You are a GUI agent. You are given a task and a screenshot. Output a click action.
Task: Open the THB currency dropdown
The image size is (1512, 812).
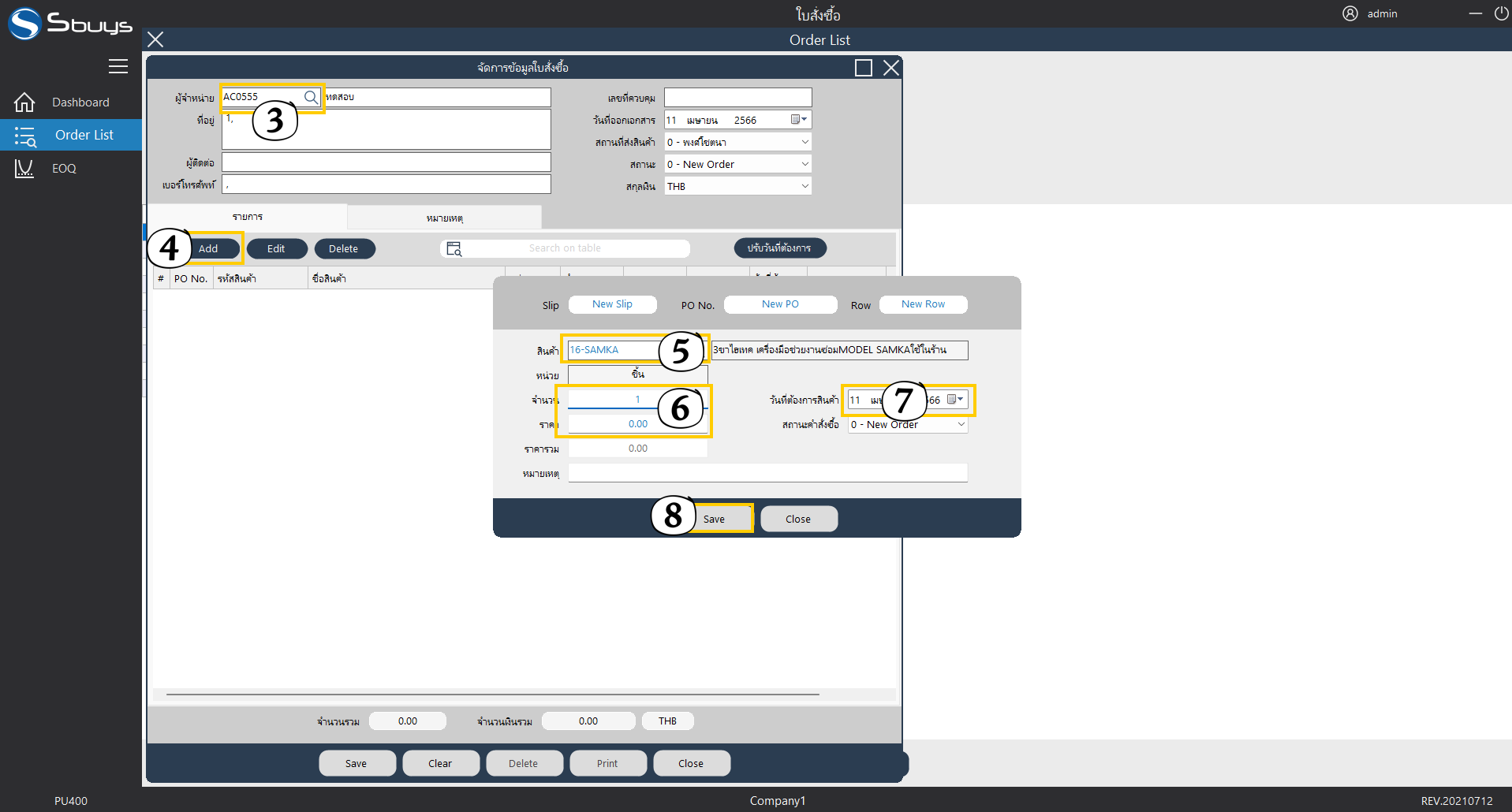pyautogui.click(x=805, y=186)
